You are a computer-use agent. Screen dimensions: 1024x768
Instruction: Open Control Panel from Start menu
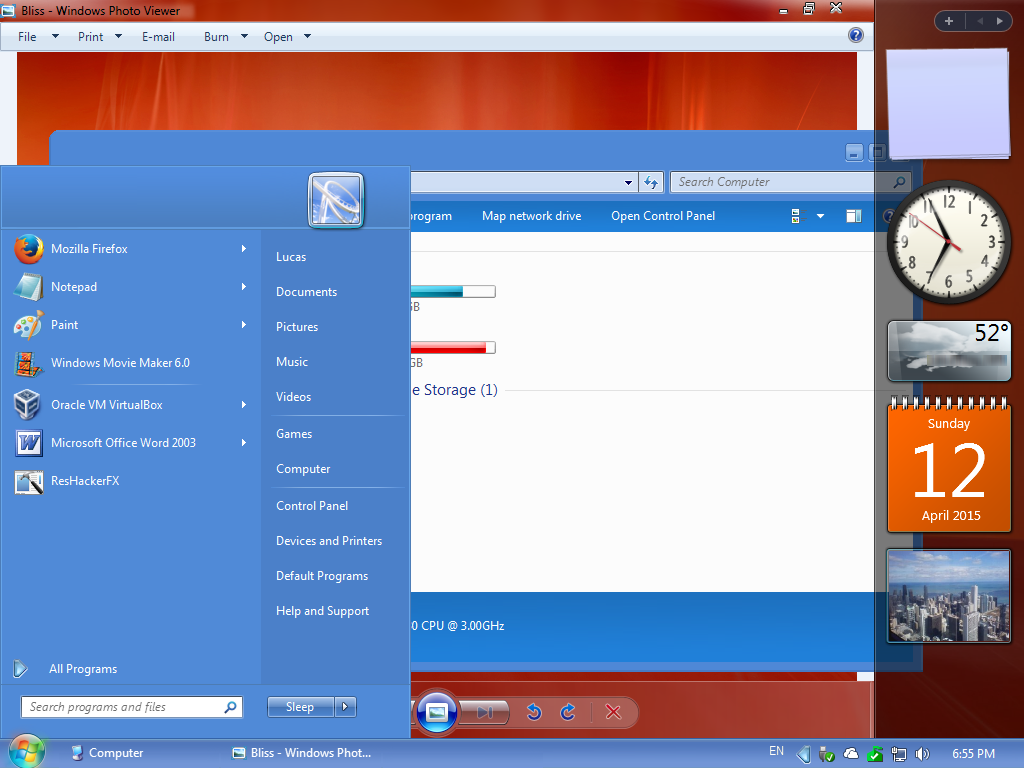[x=312, y=505]
